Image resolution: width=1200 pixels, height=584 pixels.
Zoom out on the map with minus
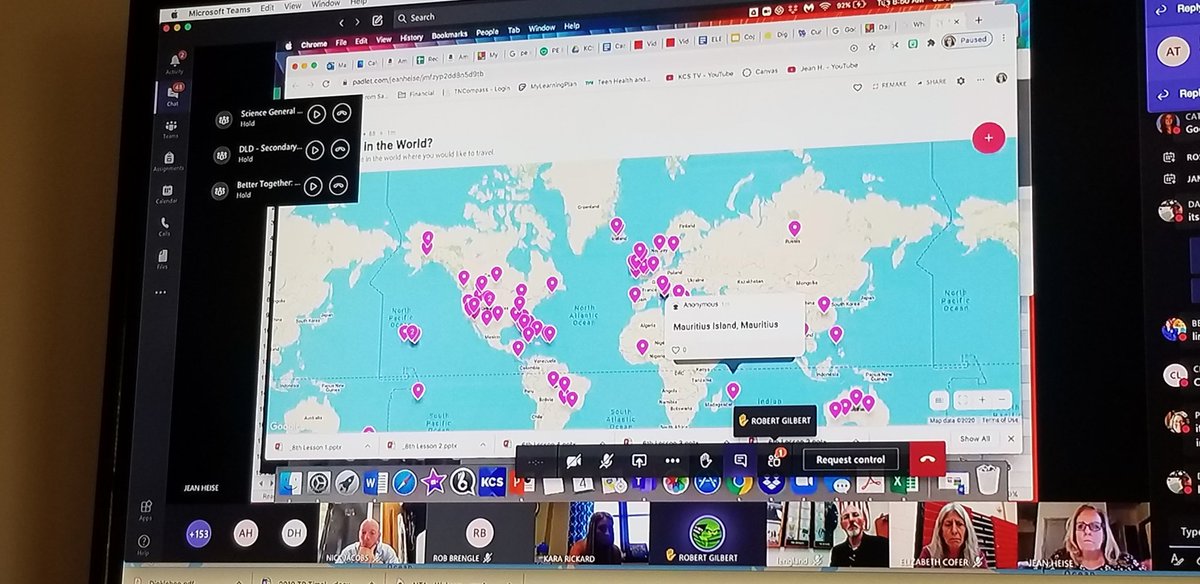1002,399
